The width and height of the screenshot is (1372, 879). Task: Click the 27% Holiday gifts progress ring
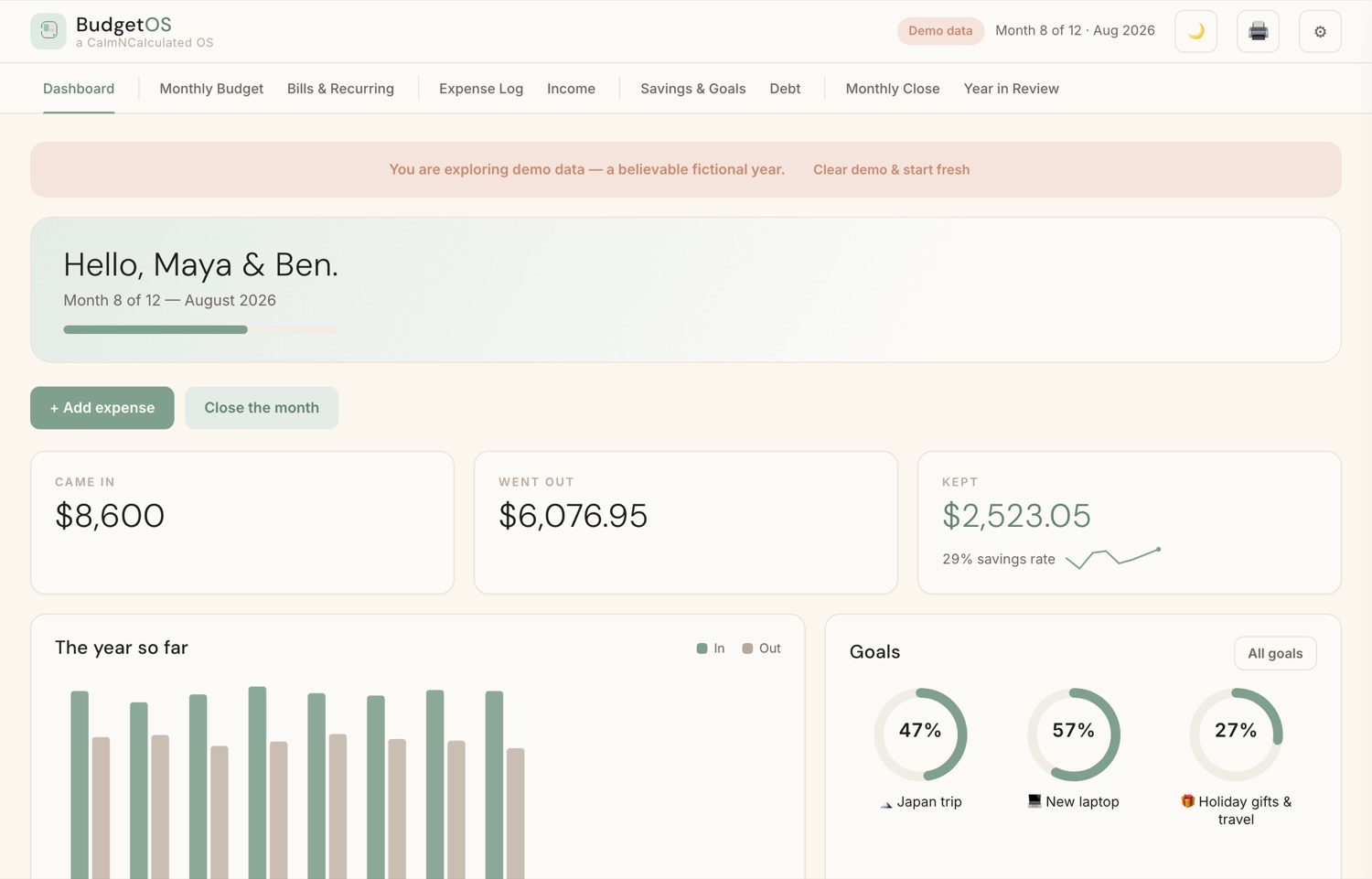(1236, 734)
